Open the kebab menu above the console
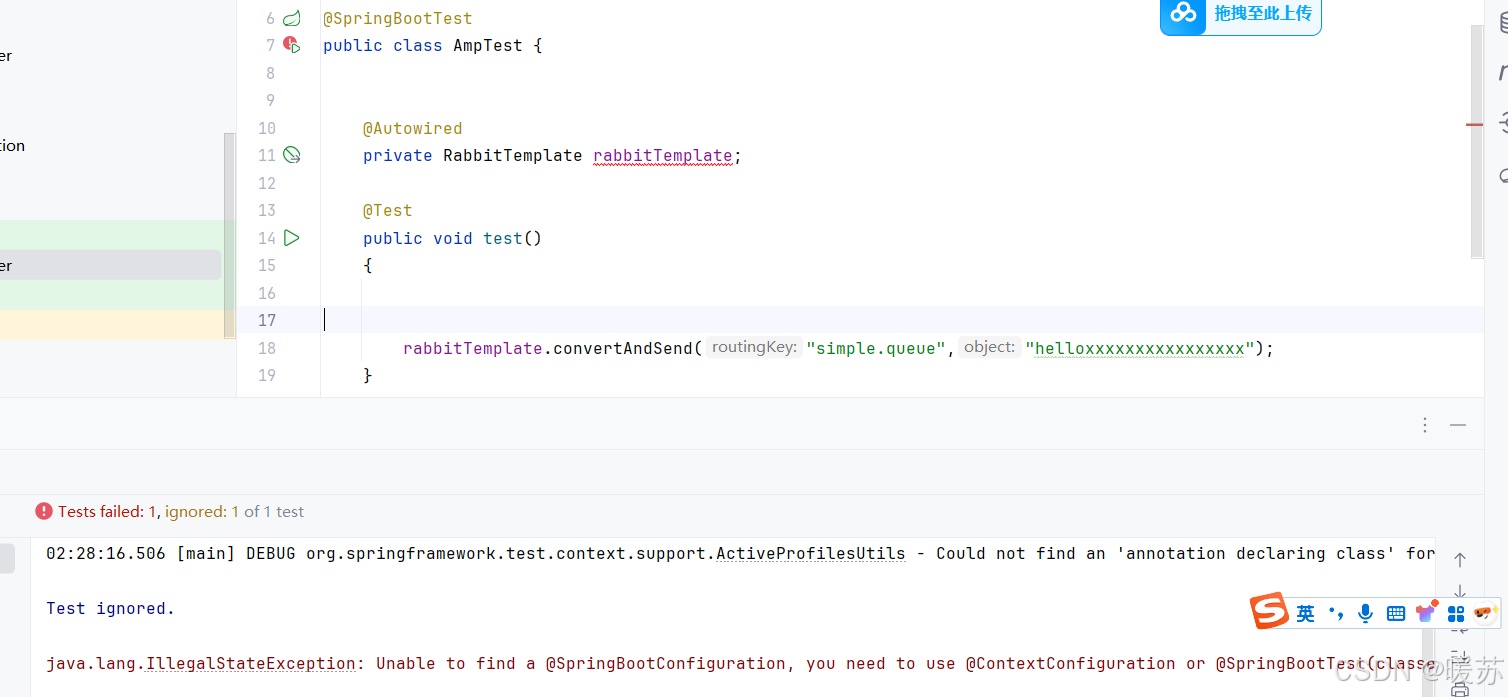 [x=1425, y=424]
